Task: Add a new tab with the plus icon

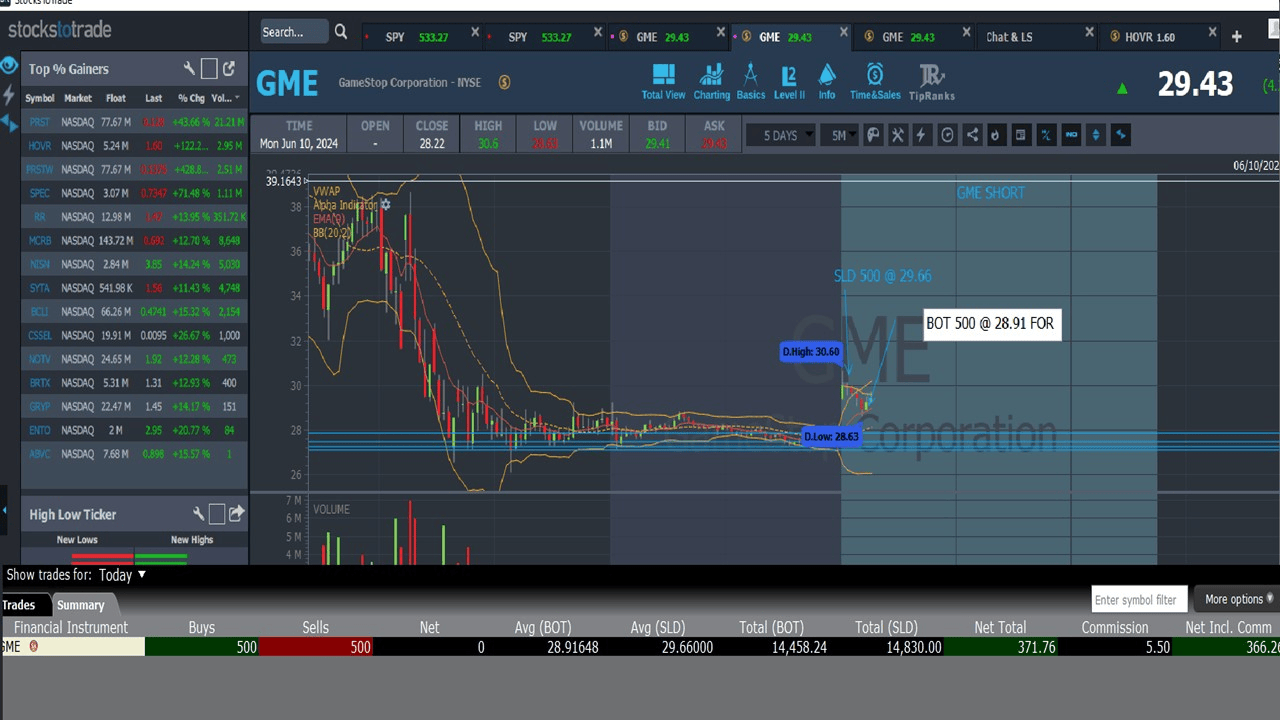Action: 1237,36
